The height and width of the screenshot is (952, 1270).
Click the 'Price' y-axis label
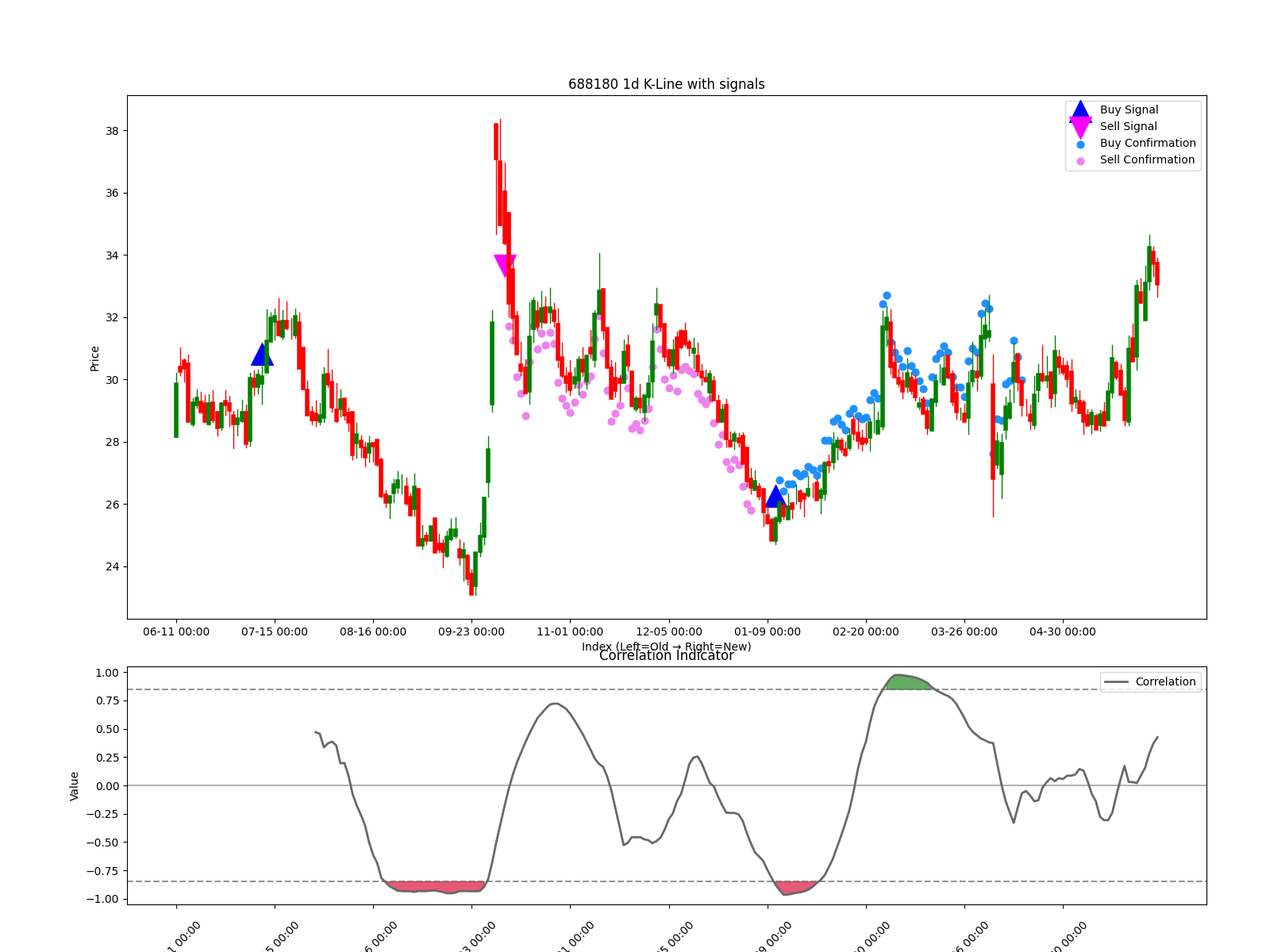click(x=95, y=358)
